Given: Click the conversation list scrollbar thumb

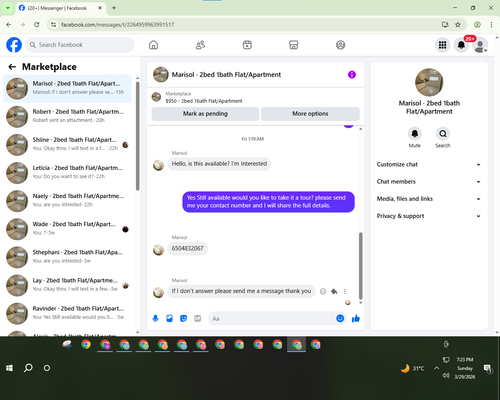Looking at the screenshot, I should tap(137, 136).
